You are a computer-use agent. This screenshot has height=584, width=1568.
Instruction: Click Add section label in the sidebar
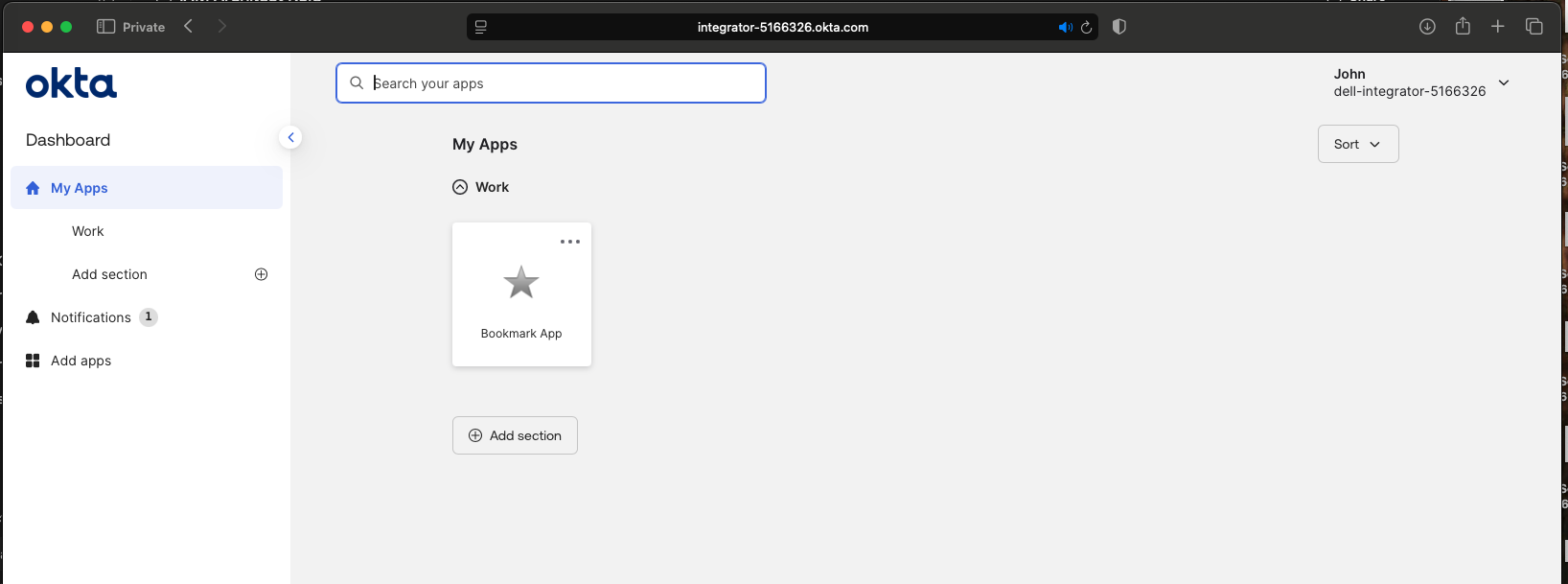coord(109,274)
